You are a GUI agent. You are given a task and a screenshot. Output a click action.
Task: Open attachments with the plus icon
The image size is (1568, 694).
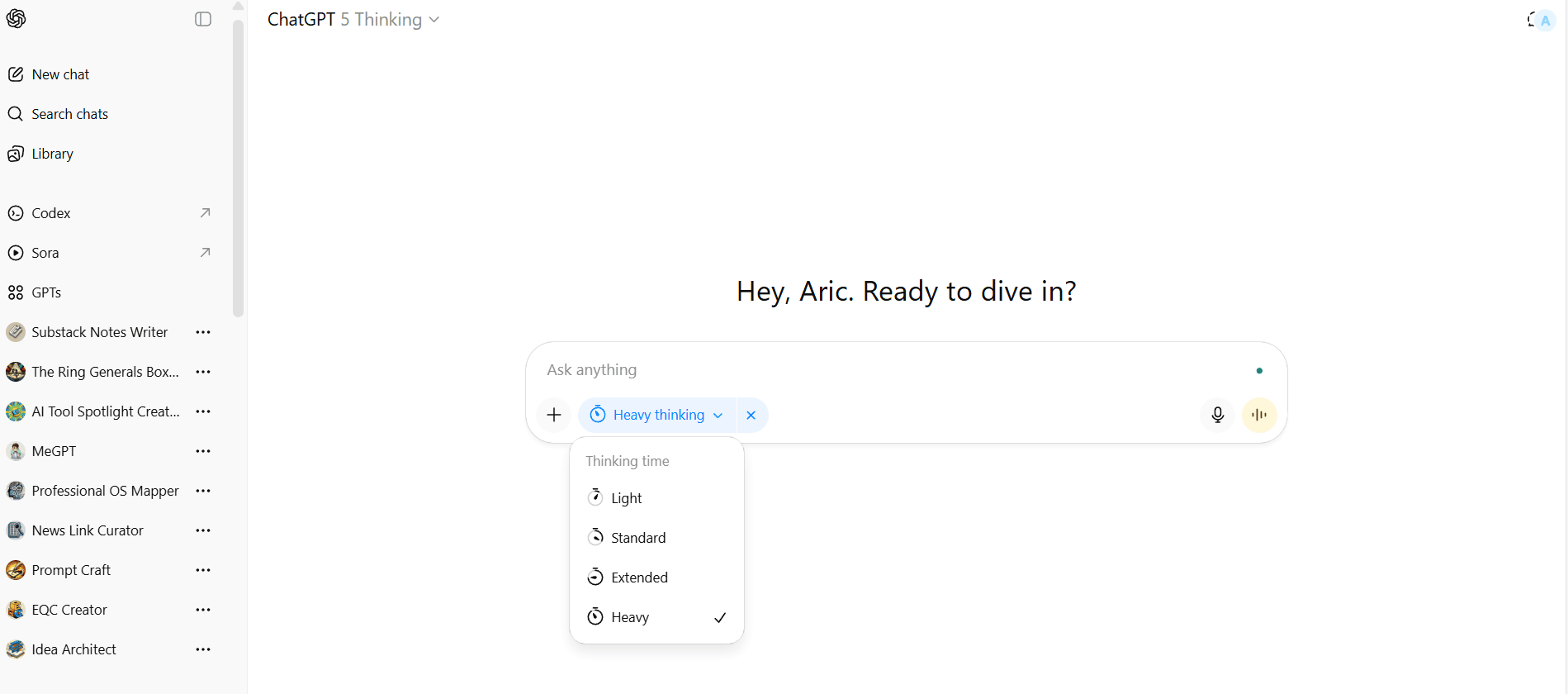pos(554,415)
